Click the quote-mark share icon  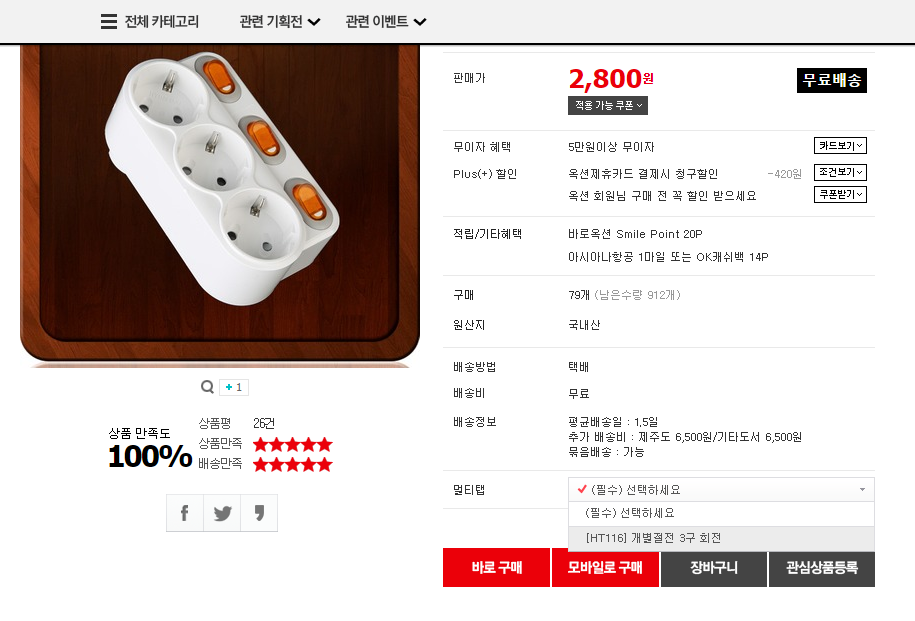click(x=259, y=513)
